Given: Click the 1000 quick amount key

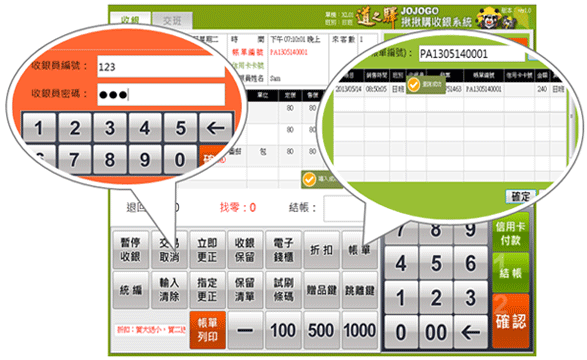Looking at the screenshot, I should 359,330.
